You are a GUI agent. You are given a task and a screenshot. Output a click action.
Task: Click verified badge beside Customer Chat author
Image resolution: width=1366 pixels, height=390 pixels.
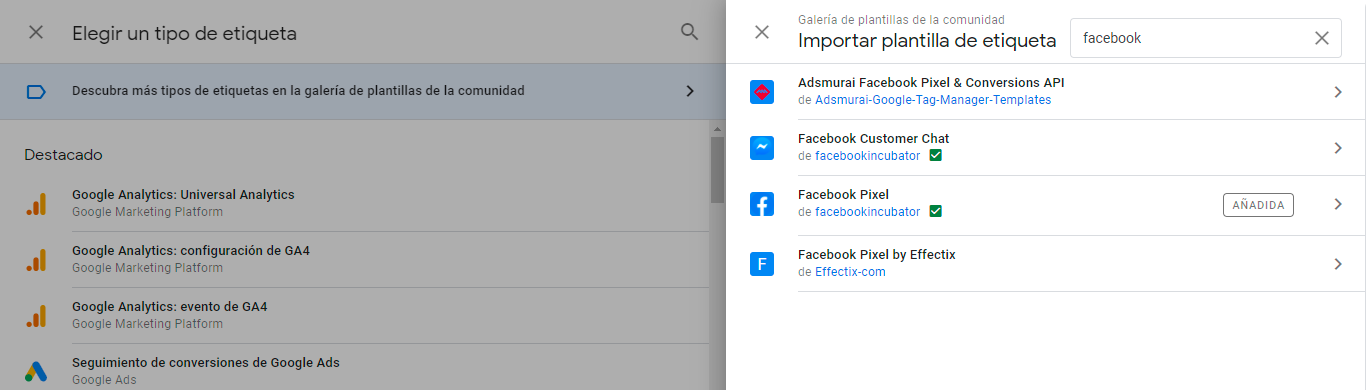pos(936,156)
